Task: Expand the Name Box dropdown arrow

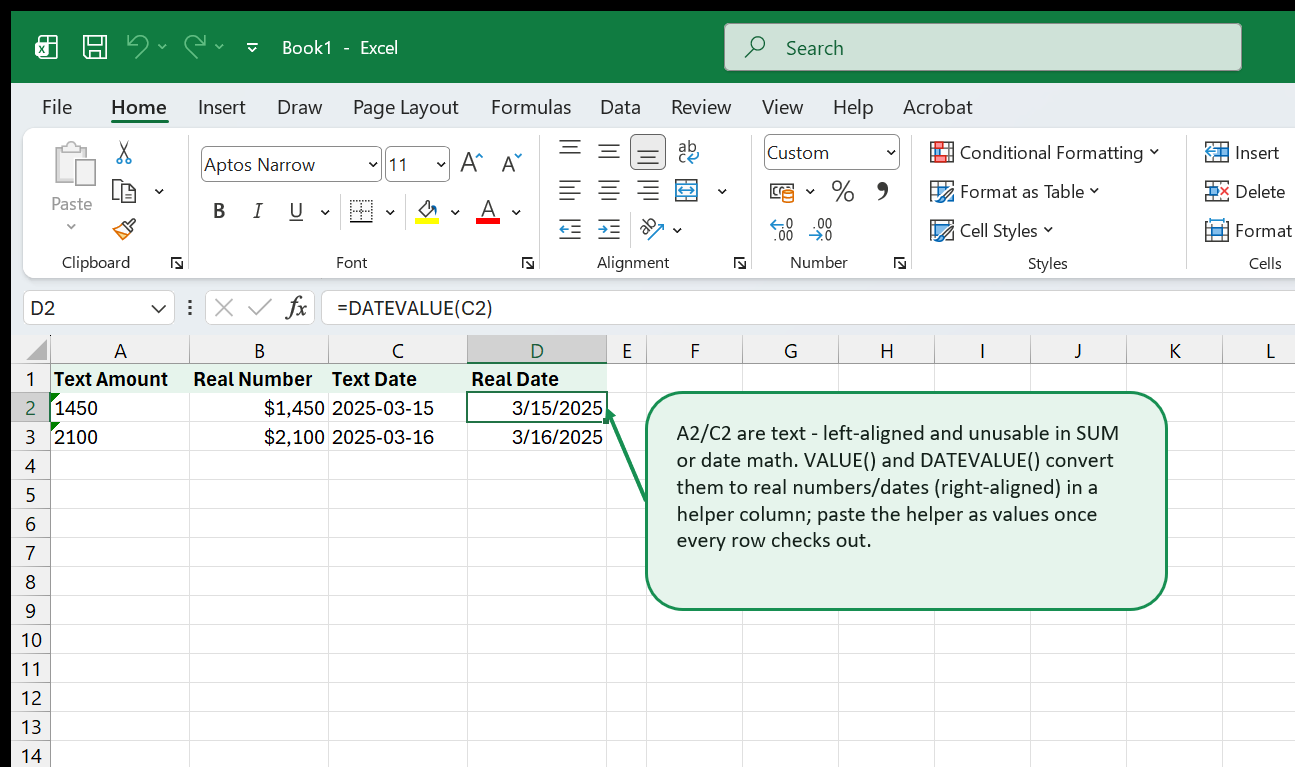Action: click(158, 308)
